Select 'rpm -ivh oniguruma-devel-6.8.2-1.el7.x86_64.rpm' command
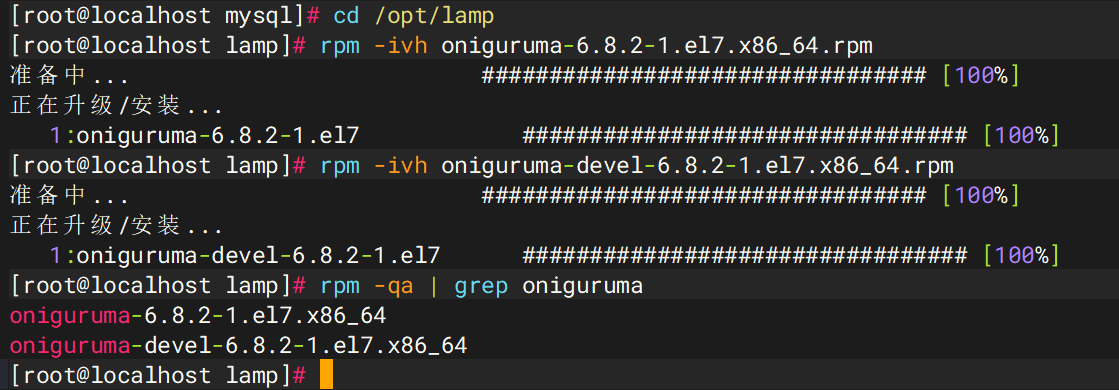Viewport: 1119px width, 390px height. (x=637, y=166)
